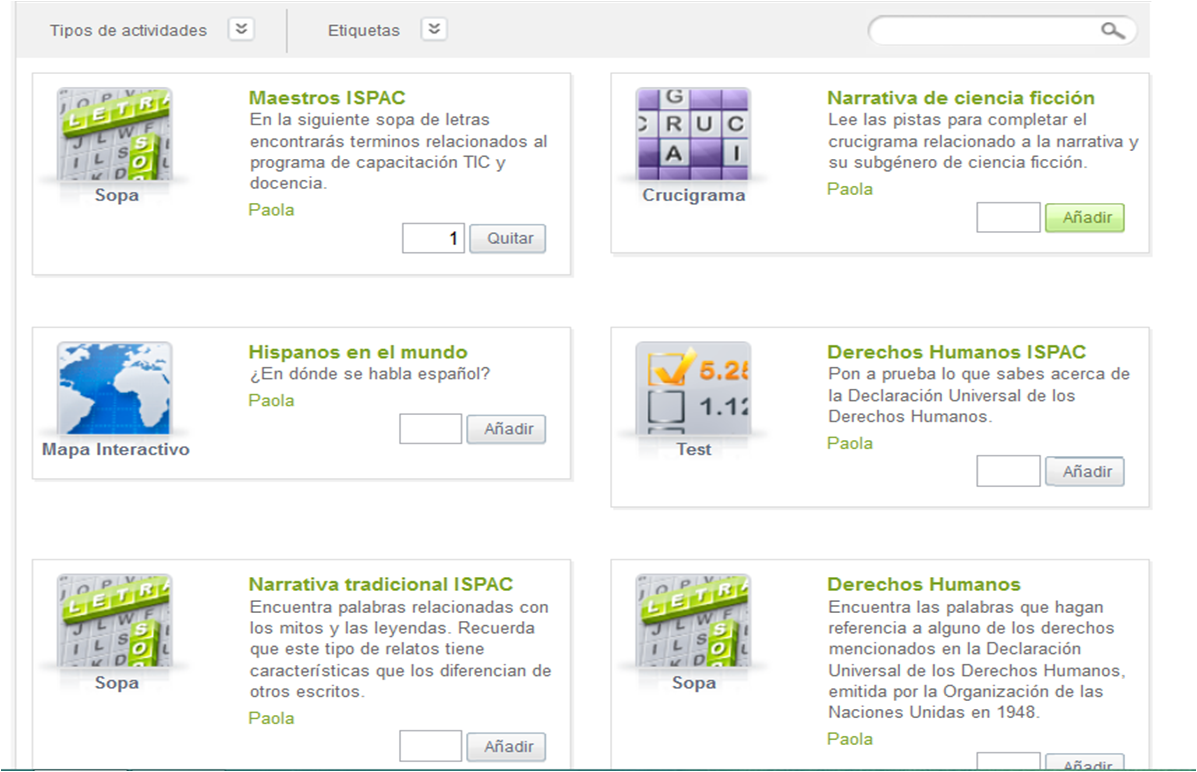Click Quitar on the Maestros ISPAC activity
Screen dimensions: 1197x772
[507, 238]
